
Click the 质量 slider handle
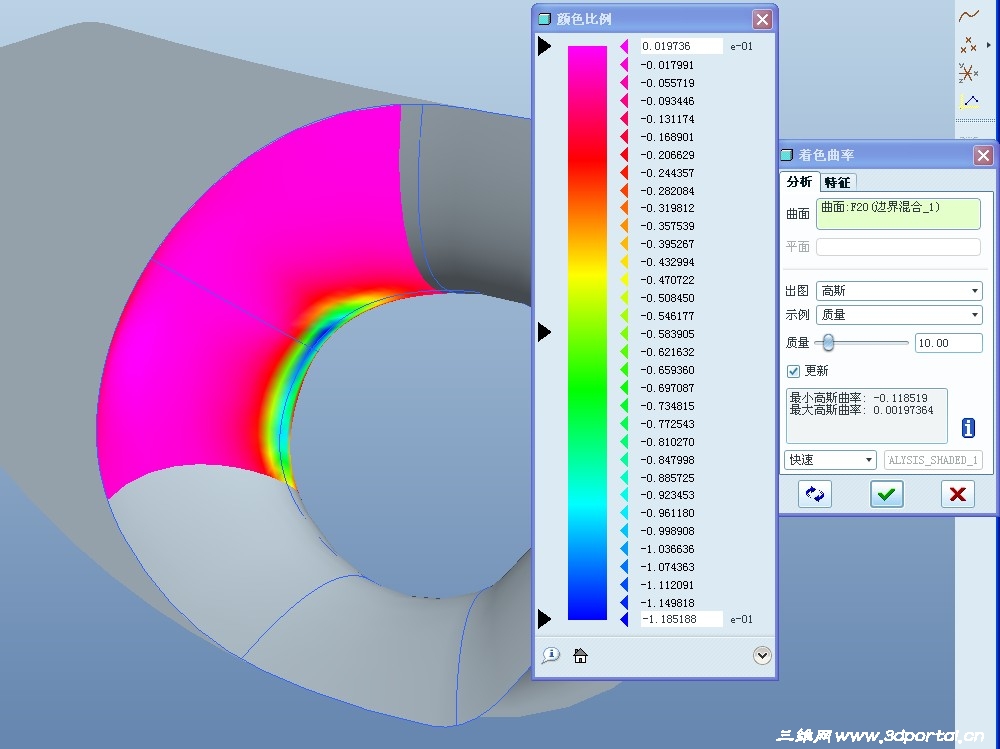coord(828,343)
